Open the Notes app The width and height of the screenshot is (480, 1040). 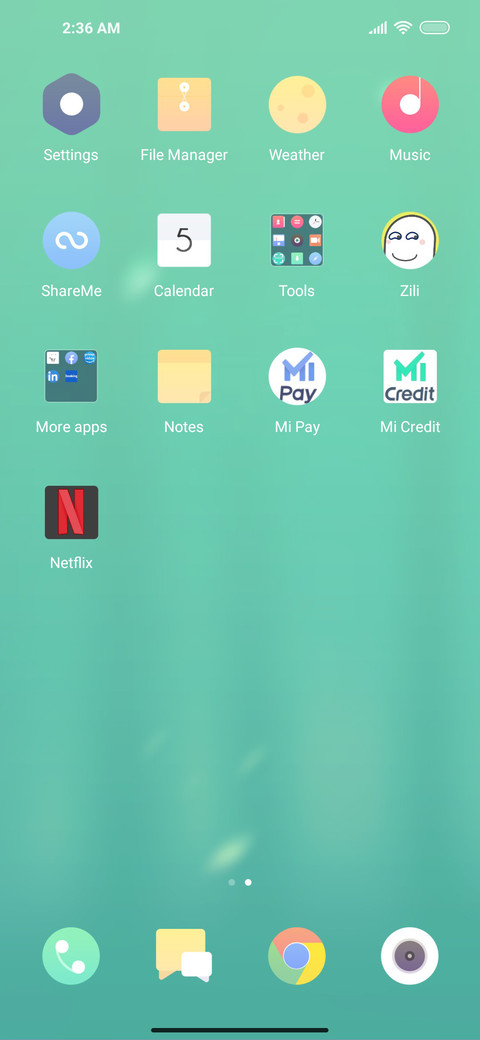click(184, 376)
